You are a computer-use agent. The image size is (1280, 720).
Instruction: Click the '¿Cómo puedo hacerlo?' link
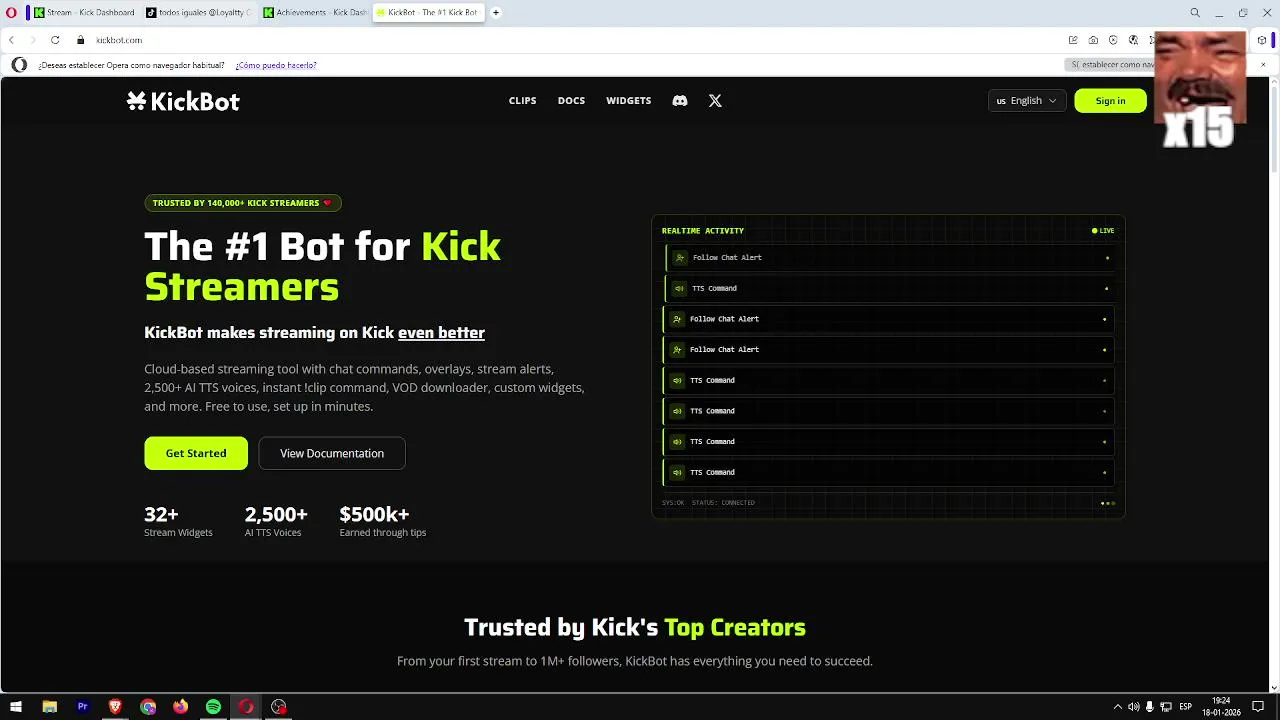276,65
